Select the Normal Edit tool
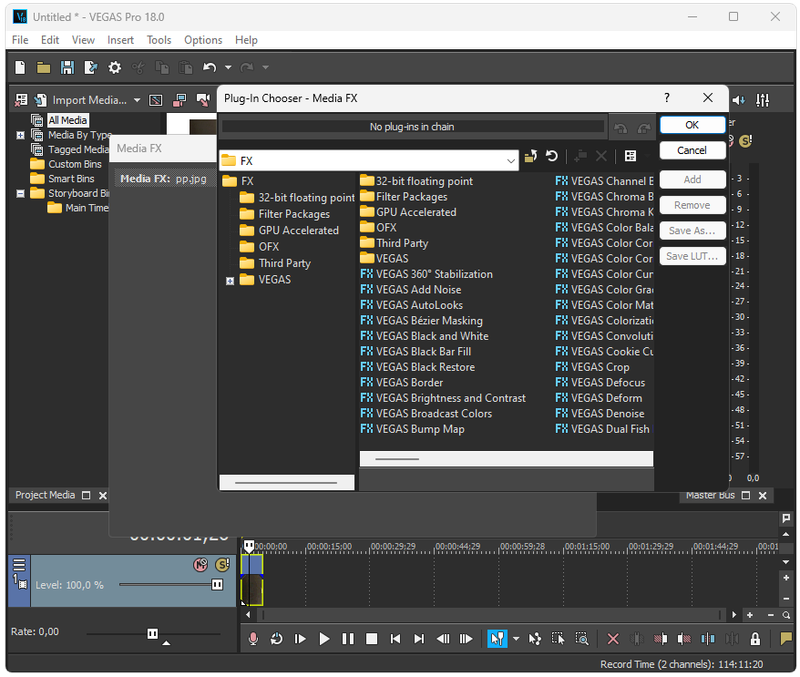The height and width of the screenshot is (677, 800). coord(497,639)
